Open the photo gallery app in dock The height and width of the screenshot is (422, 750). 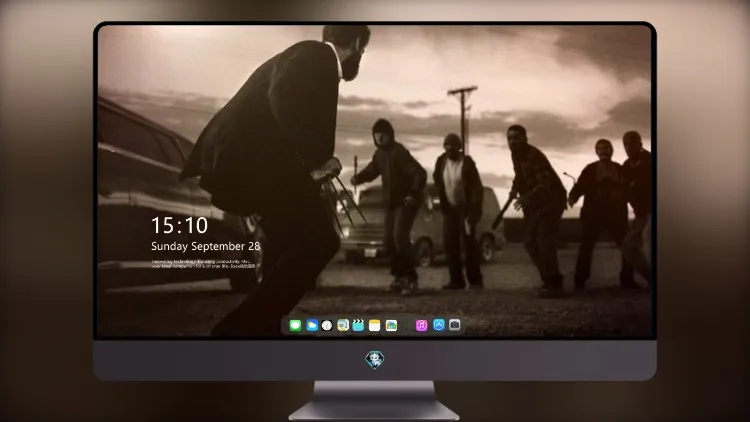[x=391, y=325]
